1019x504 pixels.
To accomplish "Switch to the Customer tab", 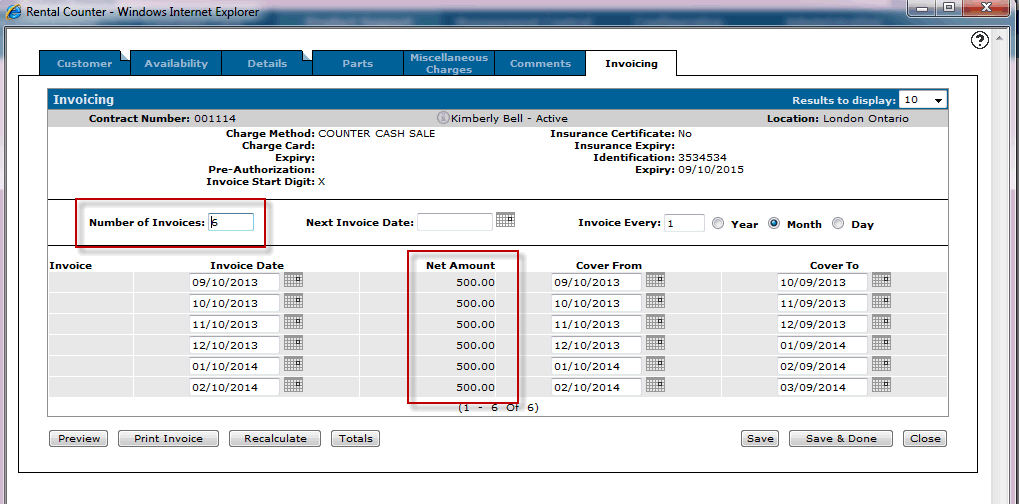I will (85, 64).
